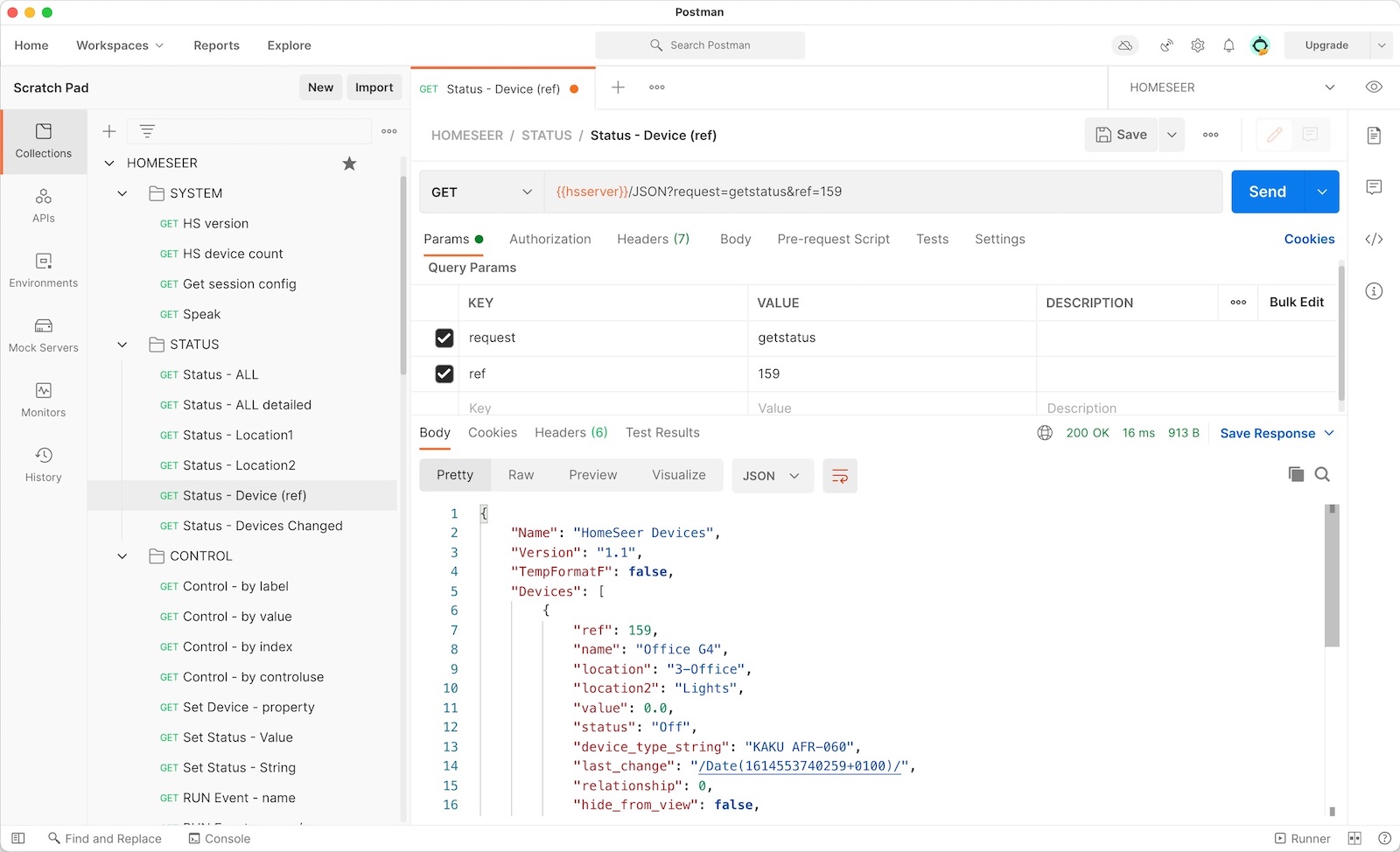This screenshot has width=1400, height=852.
Task: Click the plus icon to create a collection
Action: pyautogui.click(x=109, y=131)
